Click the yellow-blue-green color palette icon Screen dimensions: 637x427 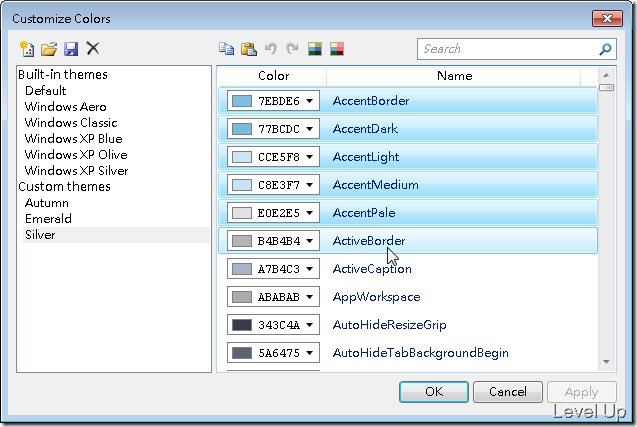(315, 49)
